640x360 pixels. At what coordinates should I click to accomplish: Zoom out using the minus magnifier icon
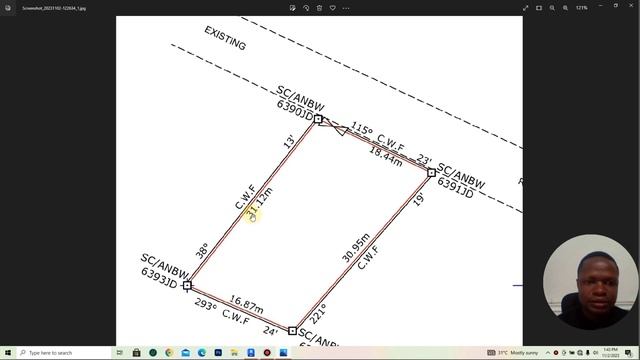point(552,8)
